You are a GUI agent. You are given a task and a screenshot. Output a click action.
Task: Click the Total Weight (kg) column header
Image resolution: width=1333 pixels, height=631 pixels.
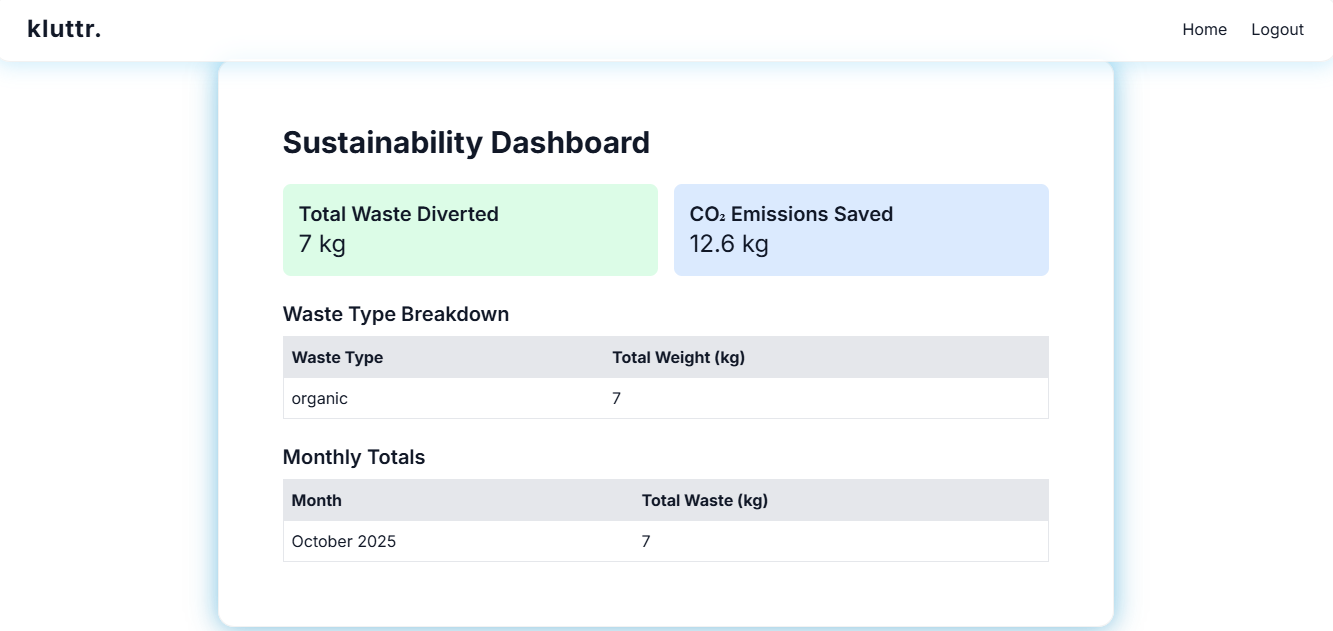click(678, 357)
